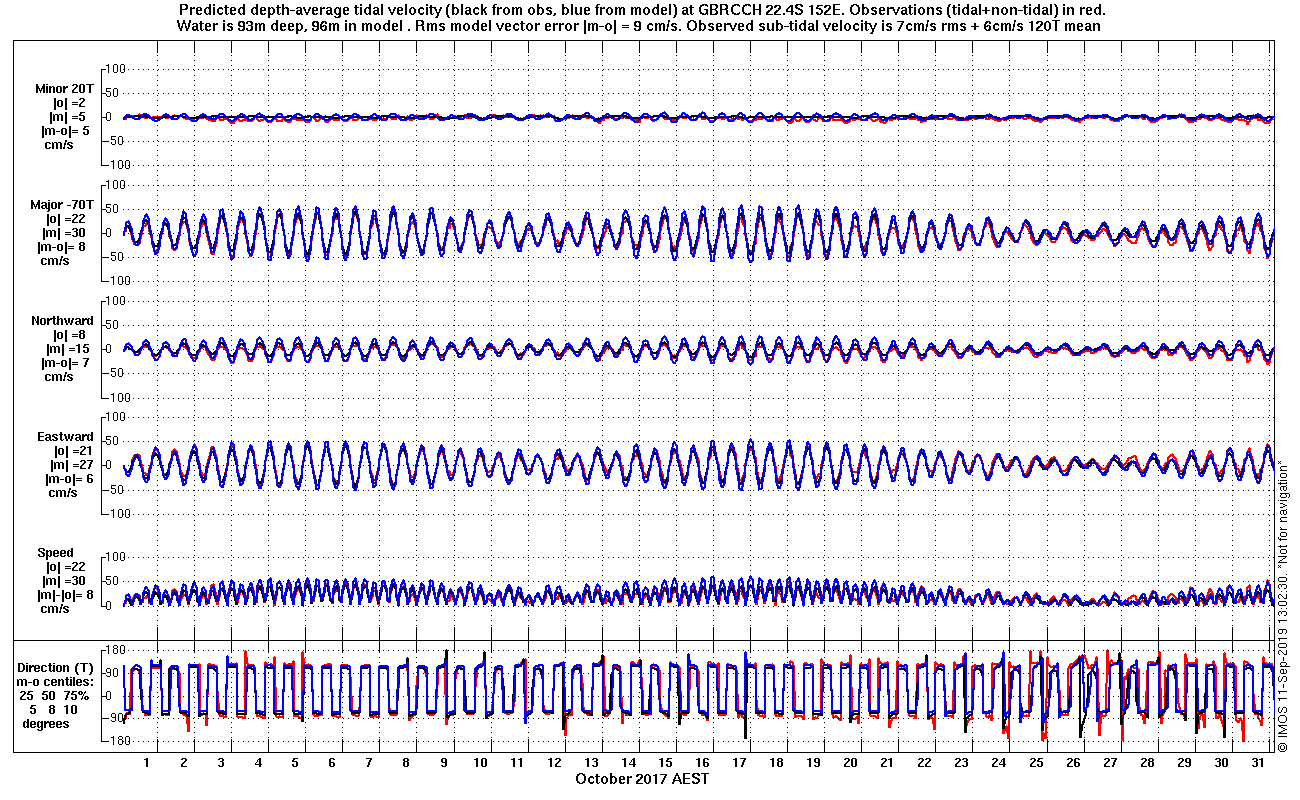This screenshot has height=800, width=1300.
Task: Click the '-90' tick on the Direction axis
Action: coord(112,718)
